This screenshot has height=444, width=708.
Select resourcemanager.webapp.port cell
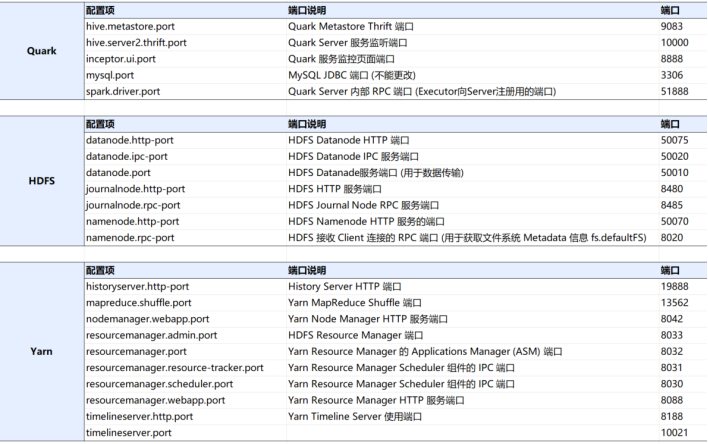[185, 401]
